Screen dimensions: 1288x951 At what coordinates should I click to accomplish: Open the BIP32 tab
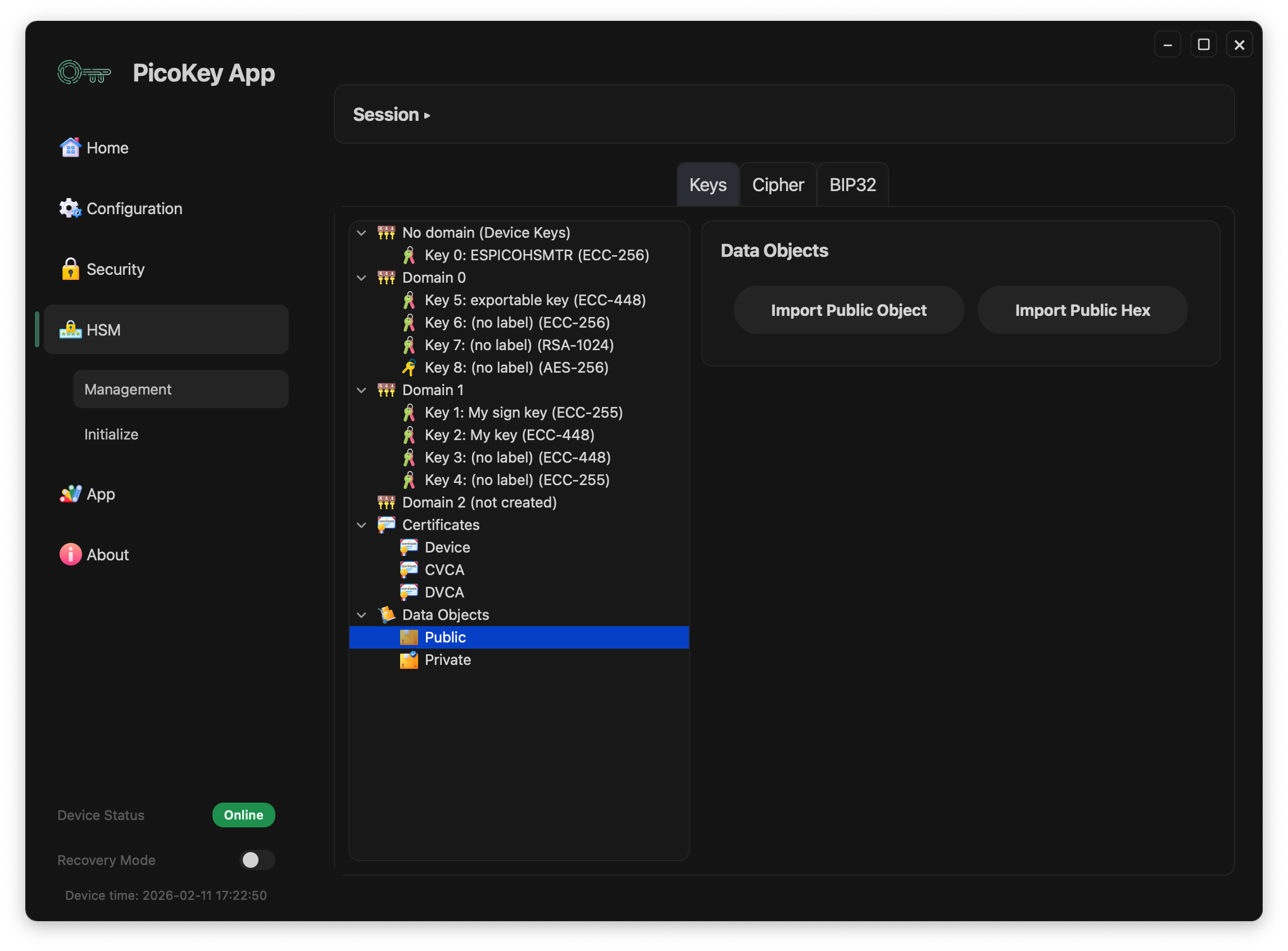pos(852,185)
